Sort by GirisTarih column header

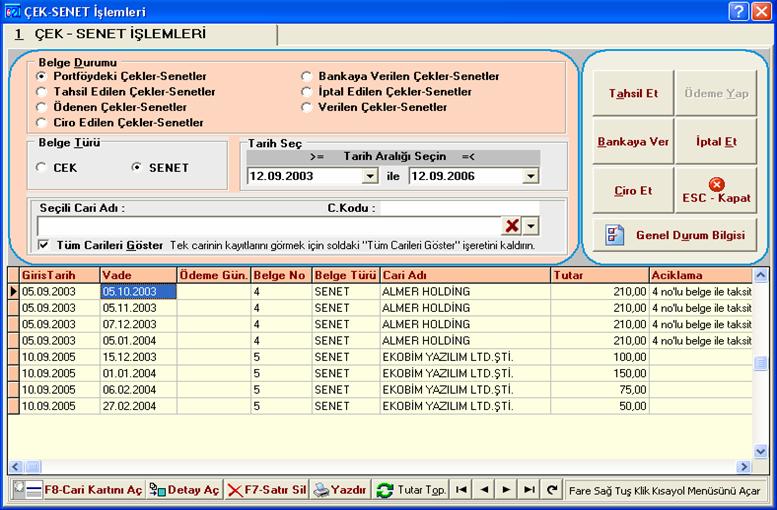59,275
